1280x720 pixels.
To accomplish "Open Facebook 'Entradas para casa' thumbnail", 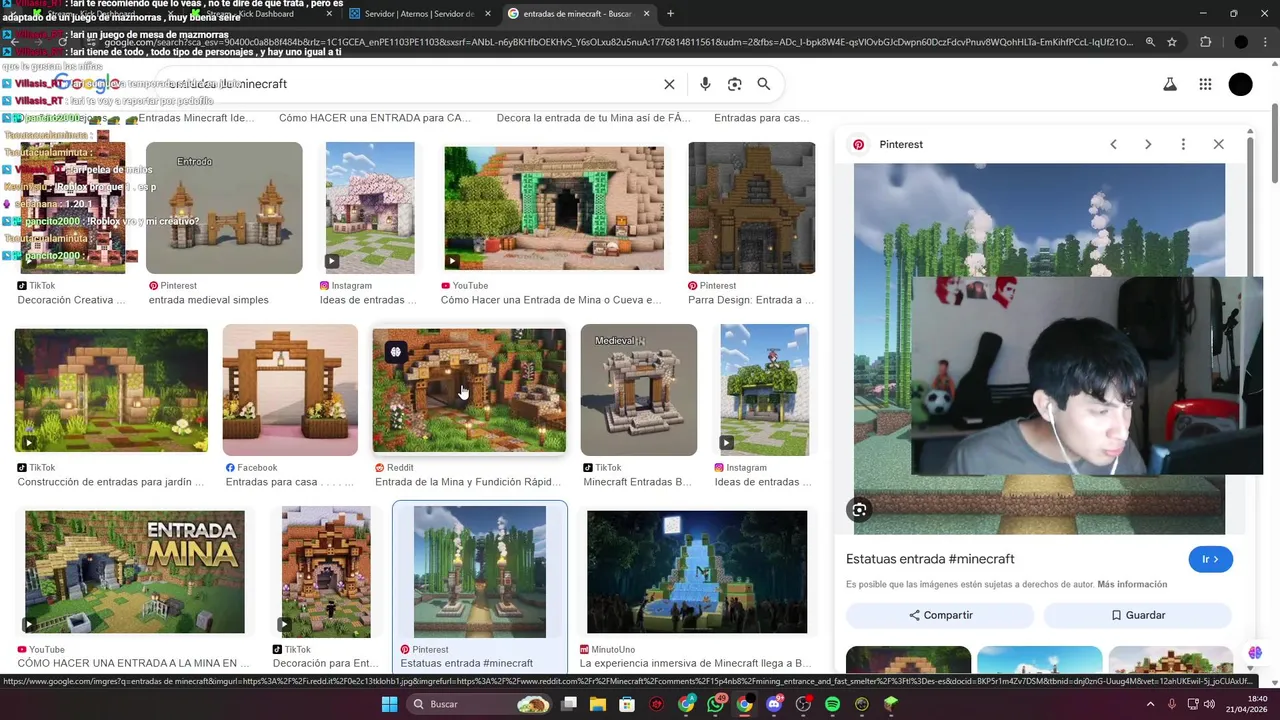I will coord(290,390).
